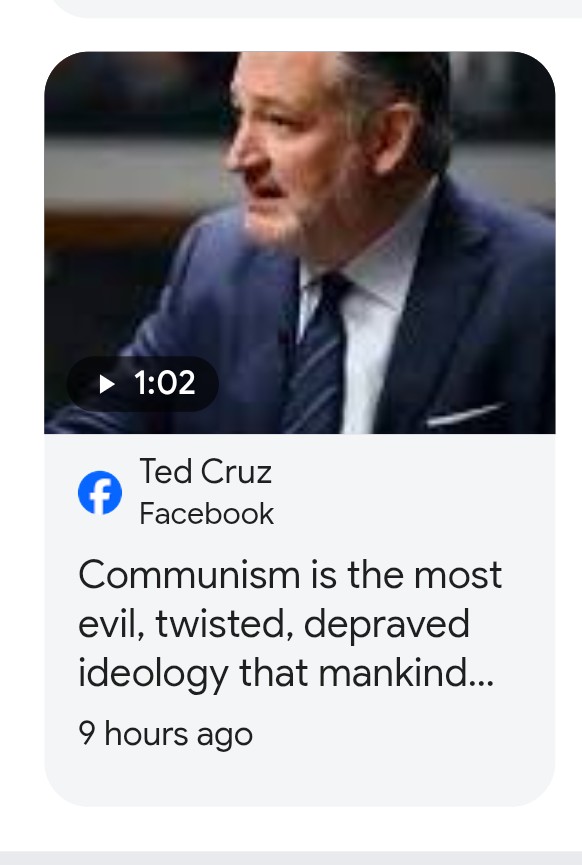
Task: Click the blue Facebook logo icon
Action: point(100,493)
